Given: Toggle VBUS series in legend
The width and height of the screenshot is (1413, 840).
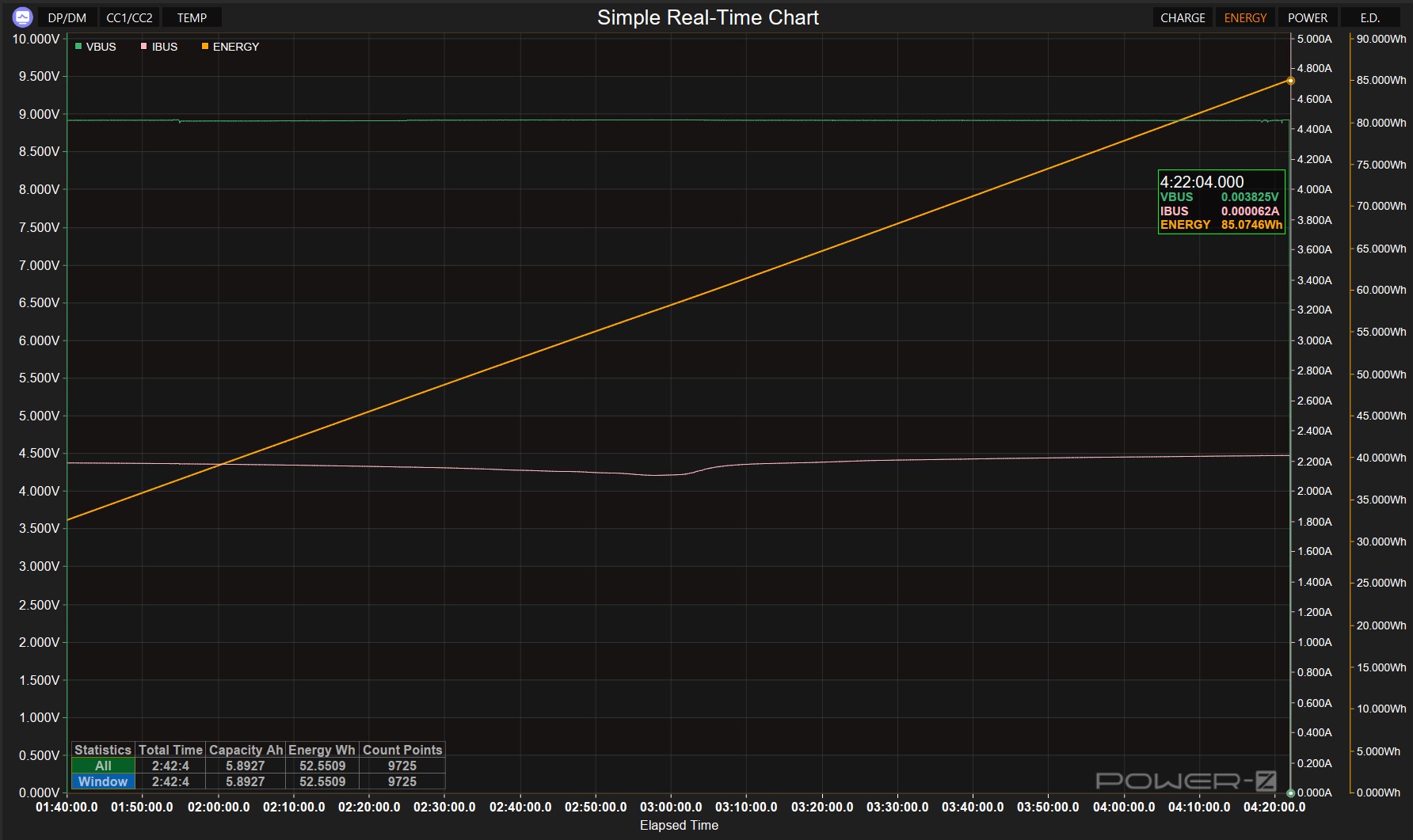Looking at the screenshot, I should [x=95, y=47].
